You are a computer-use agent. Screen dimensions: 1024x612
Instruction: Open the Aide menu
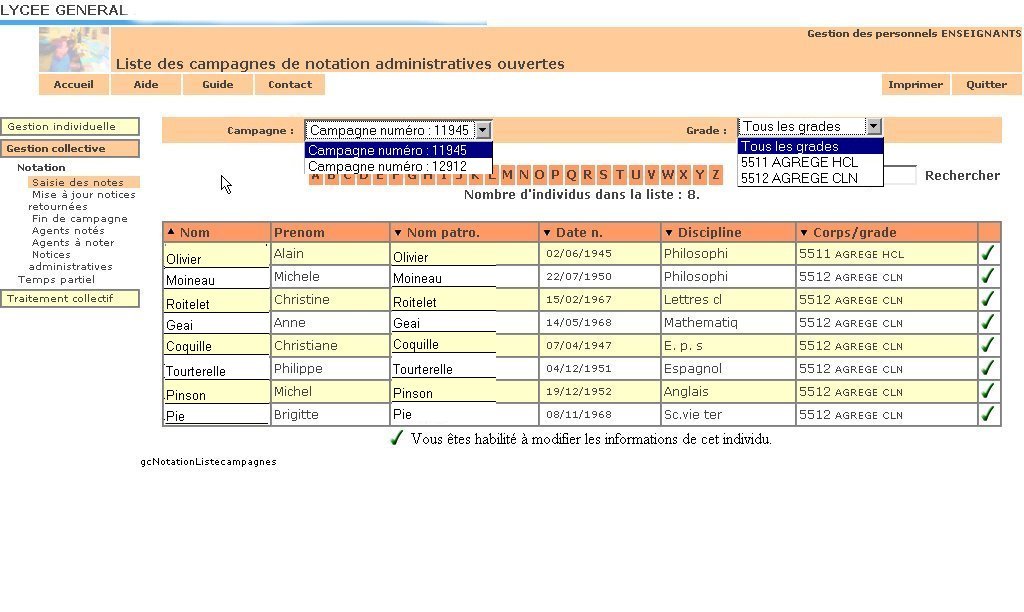coord(146,84)
